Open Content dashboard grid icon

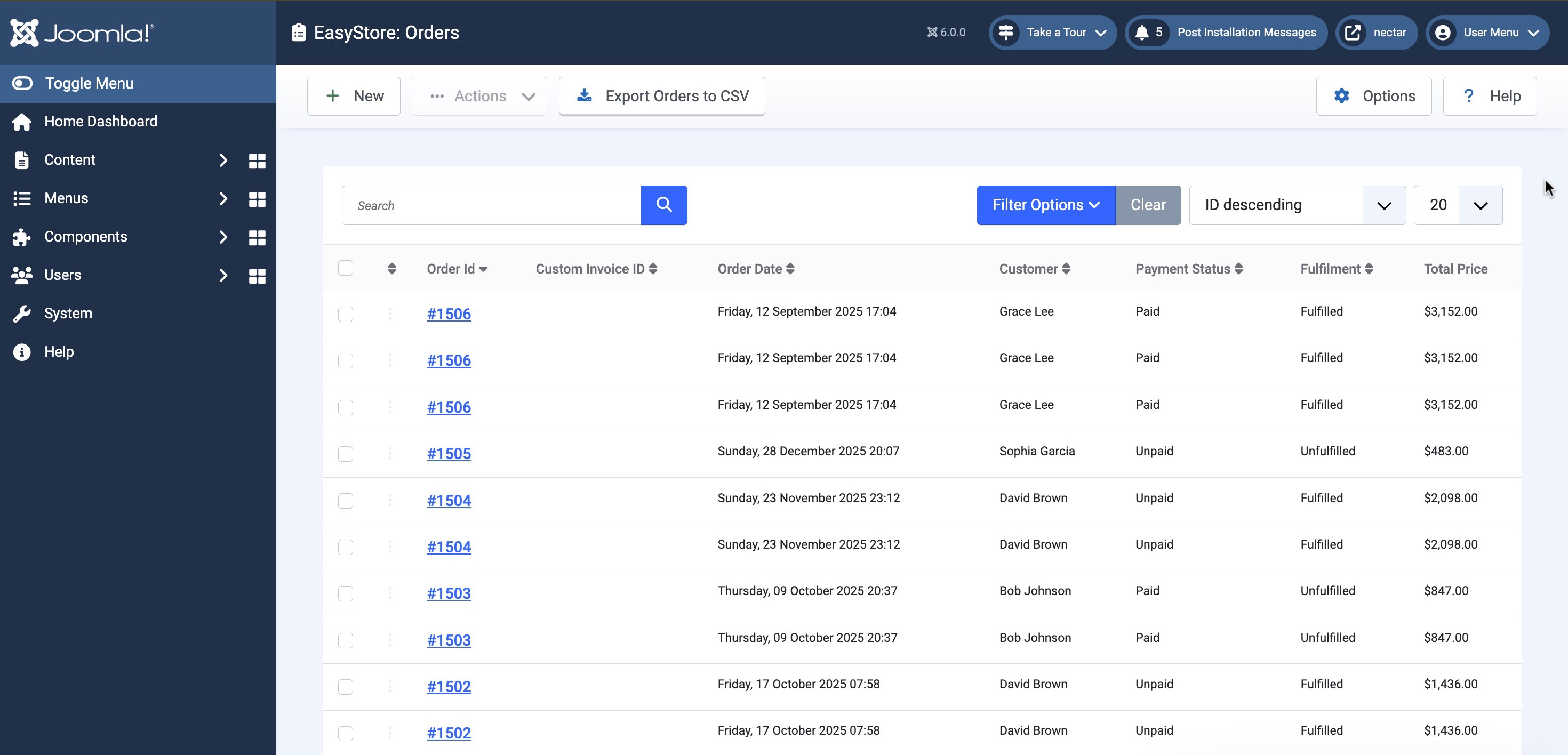click(x=257, y=160)
